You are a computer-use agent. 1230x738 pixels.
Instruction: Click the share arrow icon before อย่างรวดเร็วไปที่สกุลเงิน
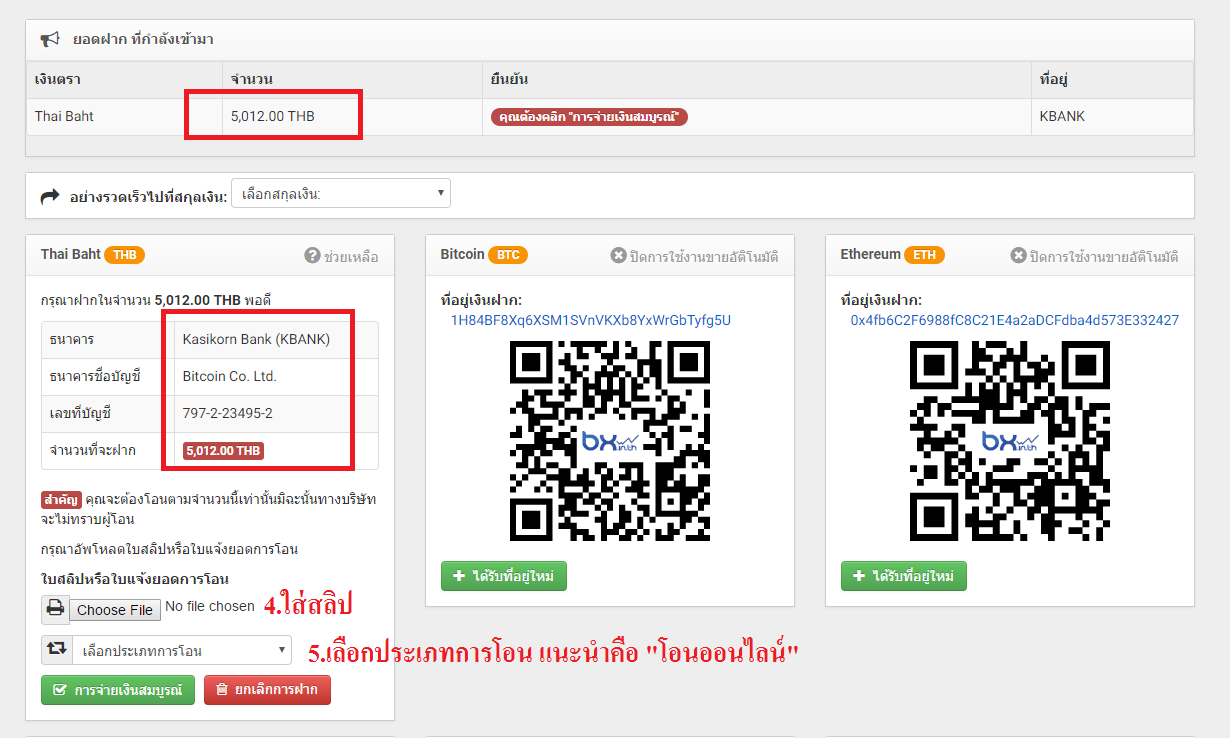50,197
